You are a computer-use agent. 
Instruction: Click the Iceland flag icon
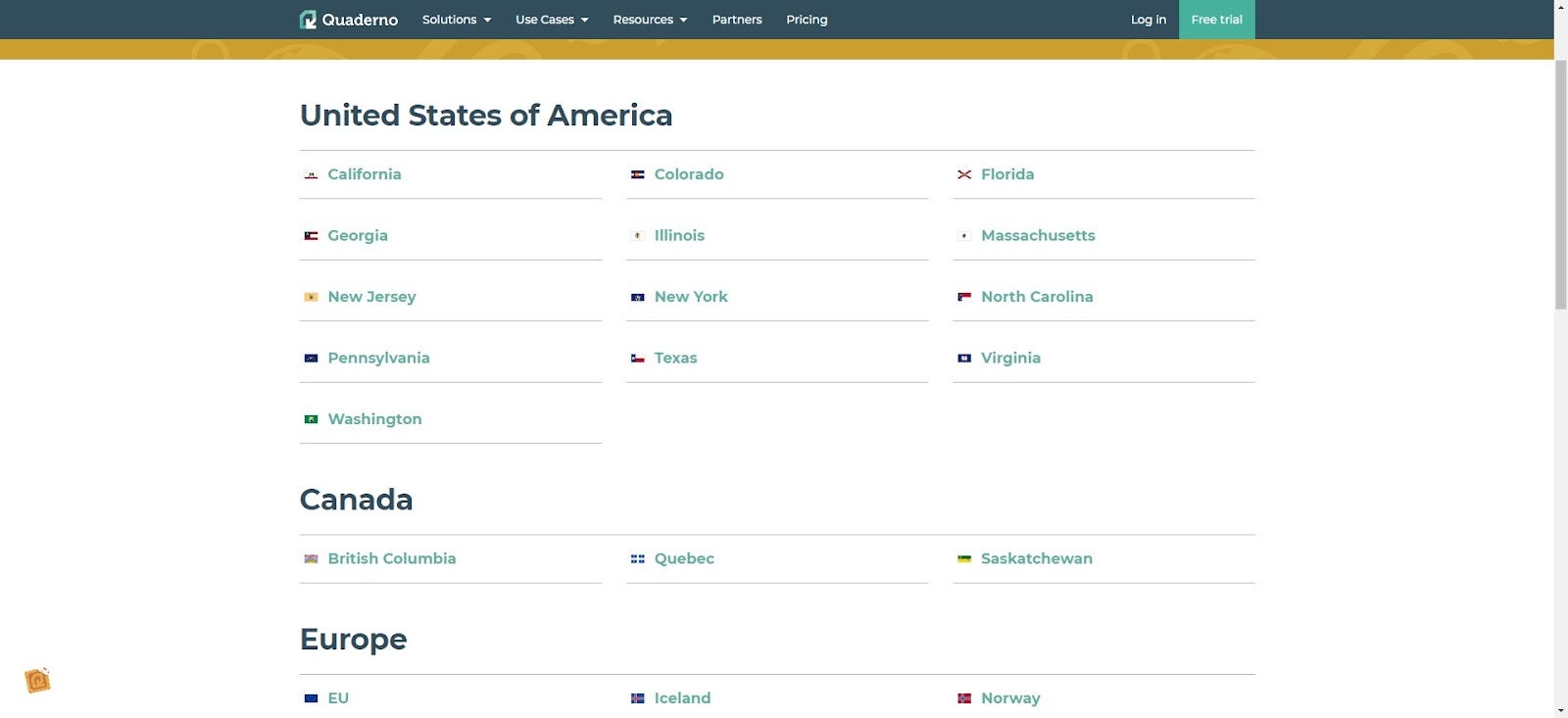pyautogui.click(x=637, y=698)
